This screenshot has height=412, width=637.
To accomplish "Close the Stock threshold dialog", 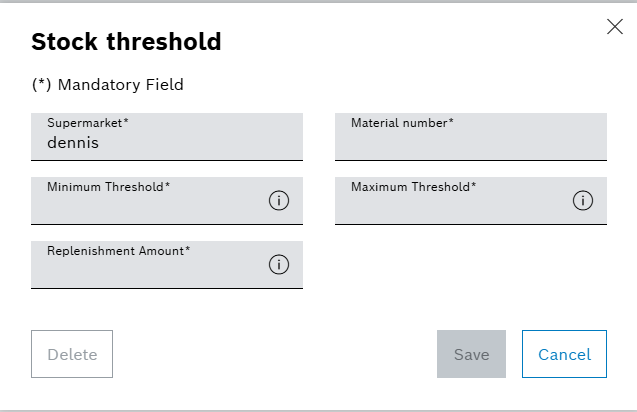I will pos(615,27).
